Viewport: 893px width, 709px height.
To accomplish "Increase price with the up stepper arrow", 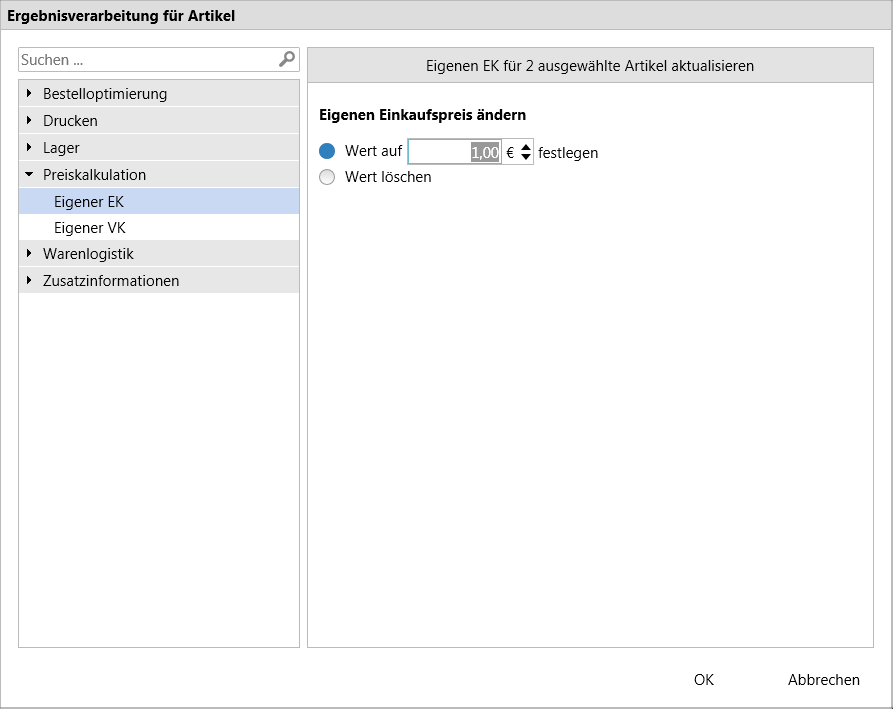I will [x=526, y=147].
